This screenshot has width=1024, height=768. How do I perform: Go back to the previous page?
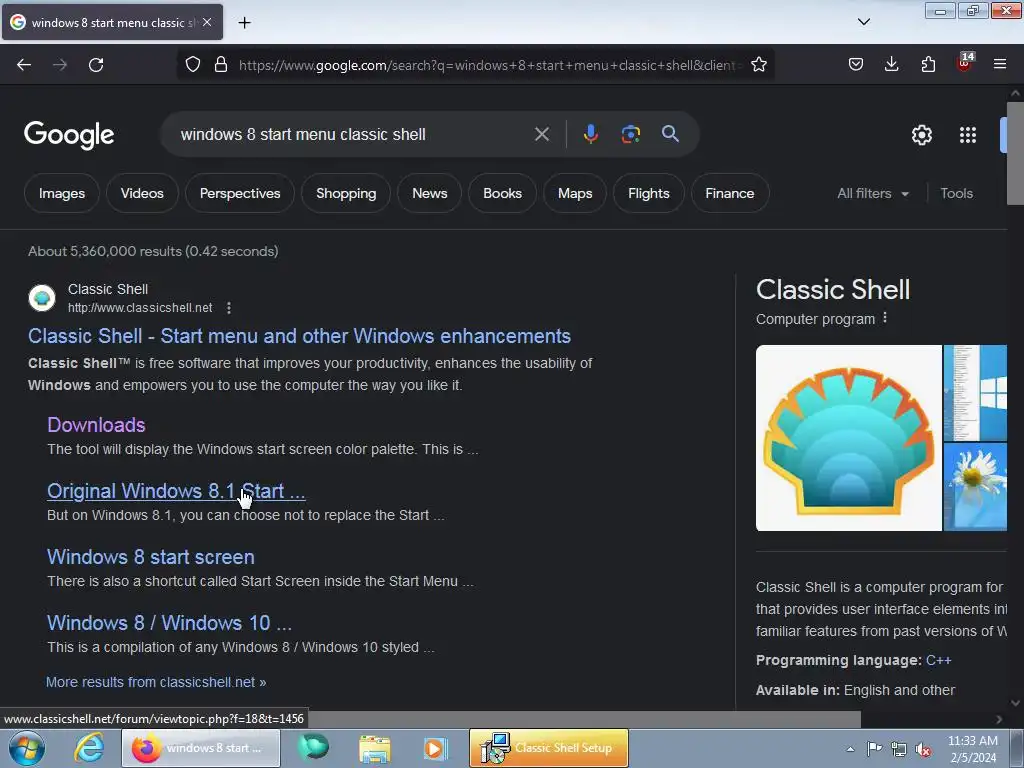click(24, 65)
